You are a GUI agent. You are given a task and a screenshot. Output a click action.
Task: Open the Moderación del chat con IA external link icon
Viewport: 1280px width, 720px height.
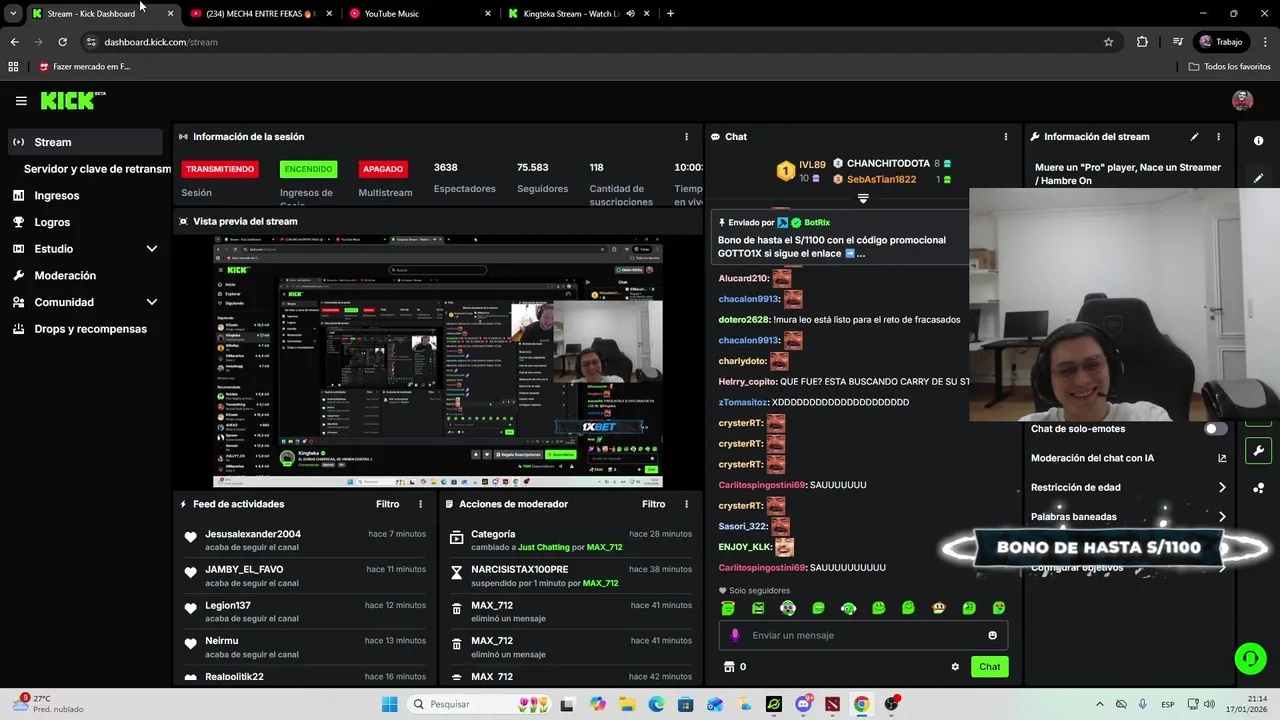tap(1222, 458)
